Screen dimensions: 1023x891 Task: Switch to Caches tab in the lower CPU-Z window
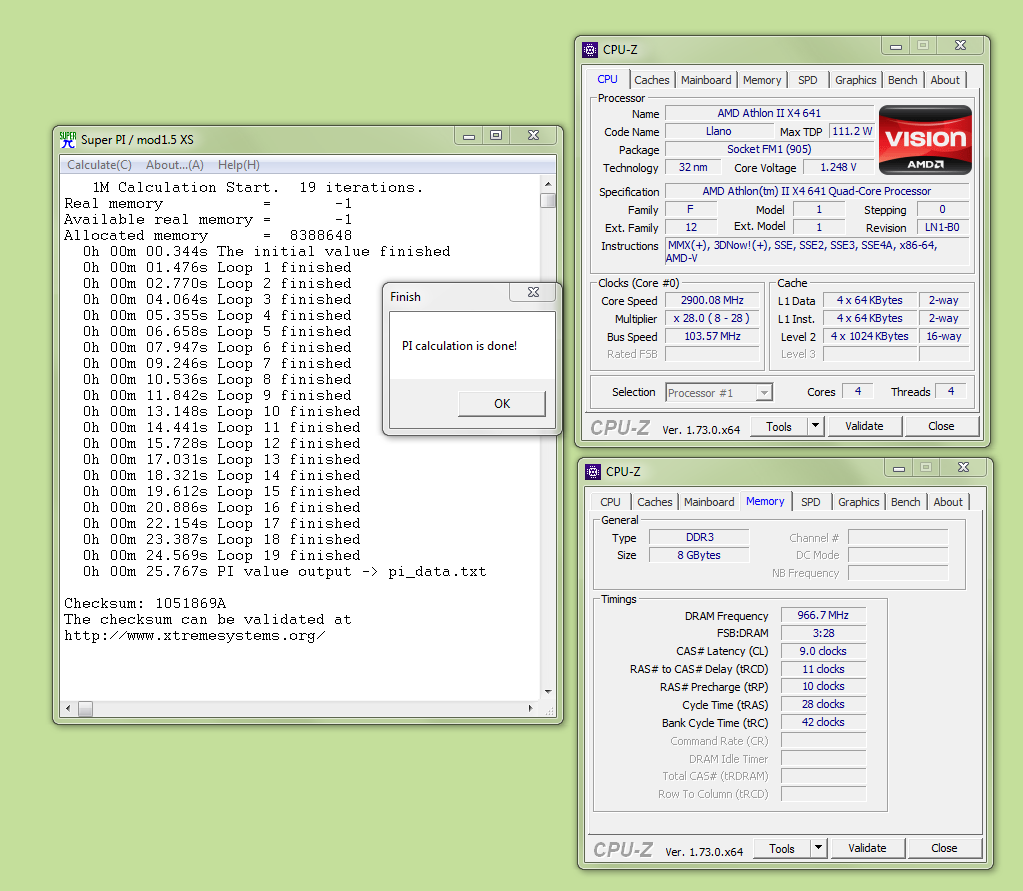tap(654, 502)
